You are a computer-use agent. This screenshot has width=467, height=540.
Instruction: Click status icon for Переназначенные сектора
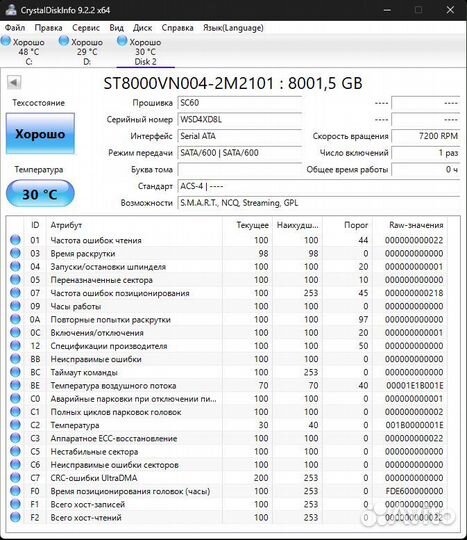(x=15, y=280)
